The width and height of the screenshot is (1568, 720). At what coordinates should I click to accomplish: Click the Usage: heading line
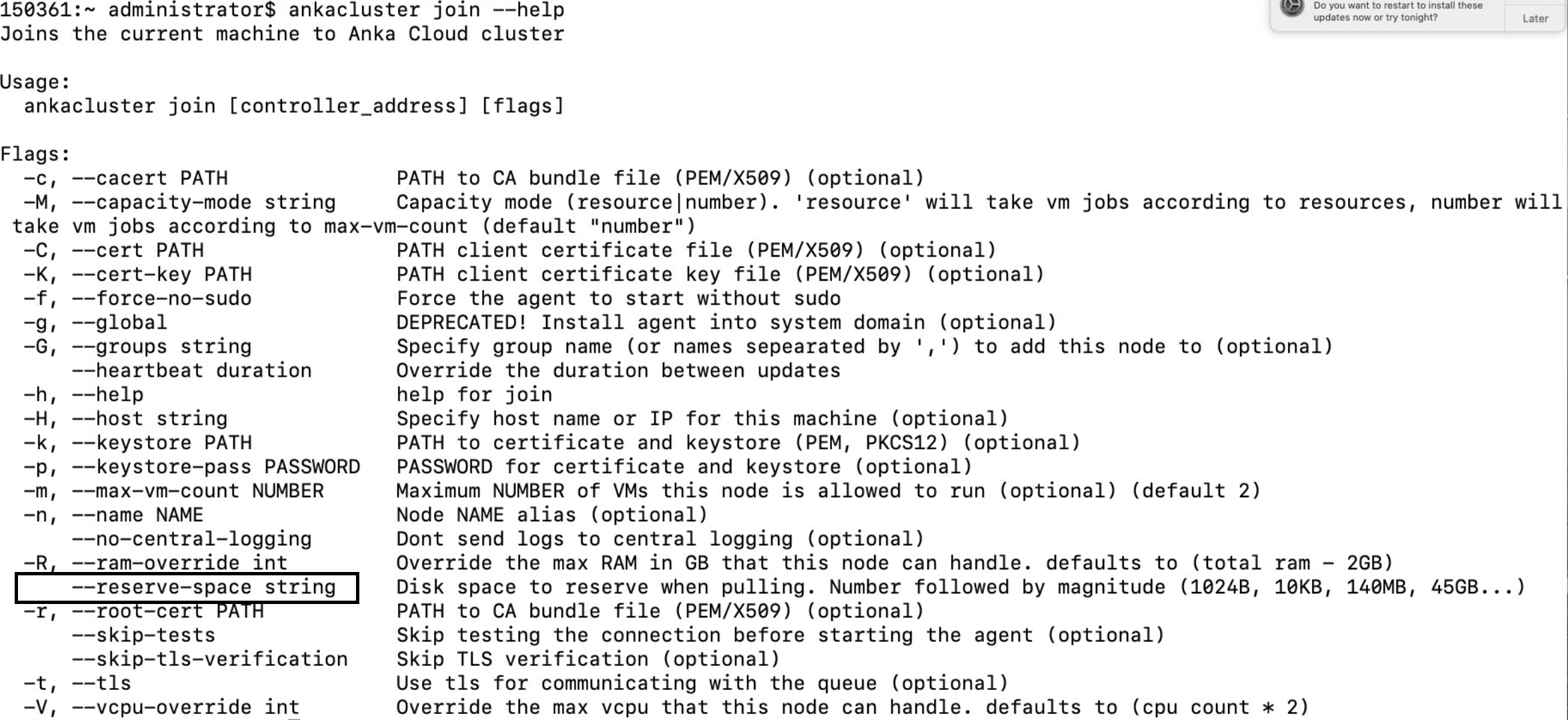[35, 82]
